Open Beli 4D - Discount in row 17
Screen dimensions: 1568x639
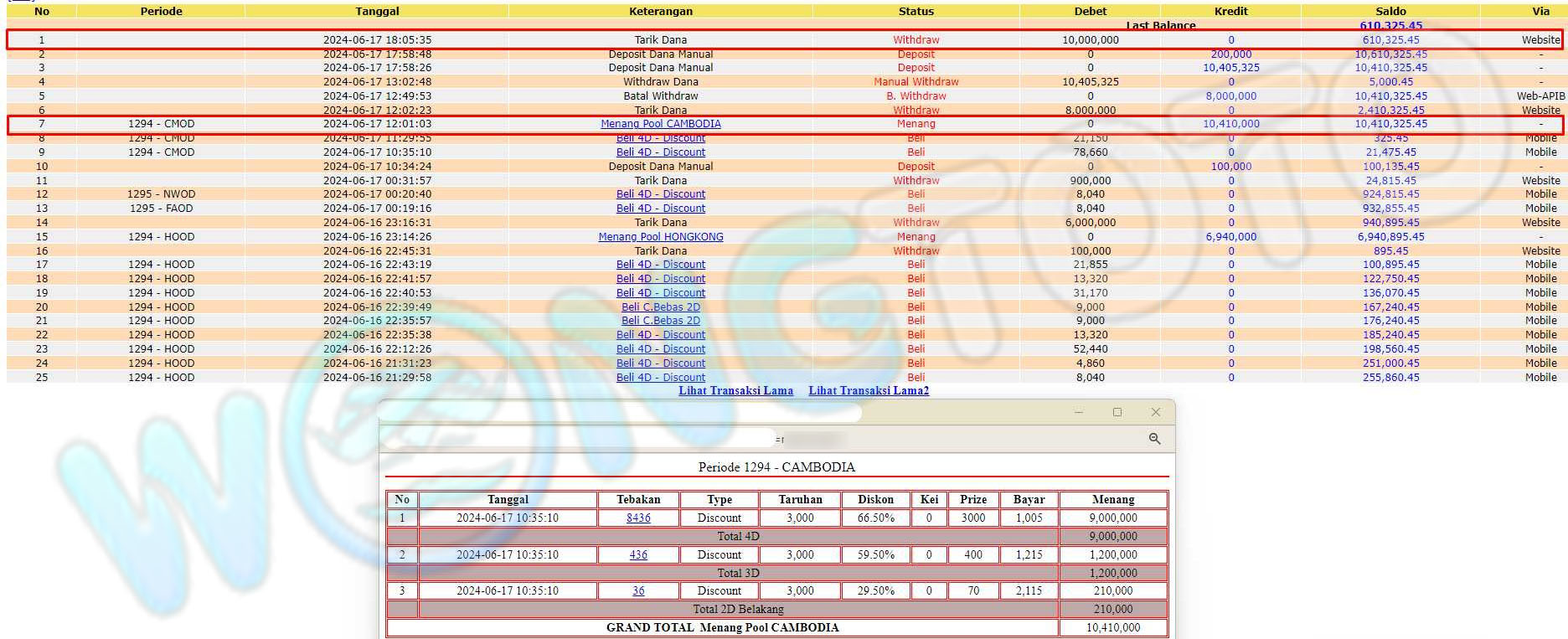pos(660,265)
